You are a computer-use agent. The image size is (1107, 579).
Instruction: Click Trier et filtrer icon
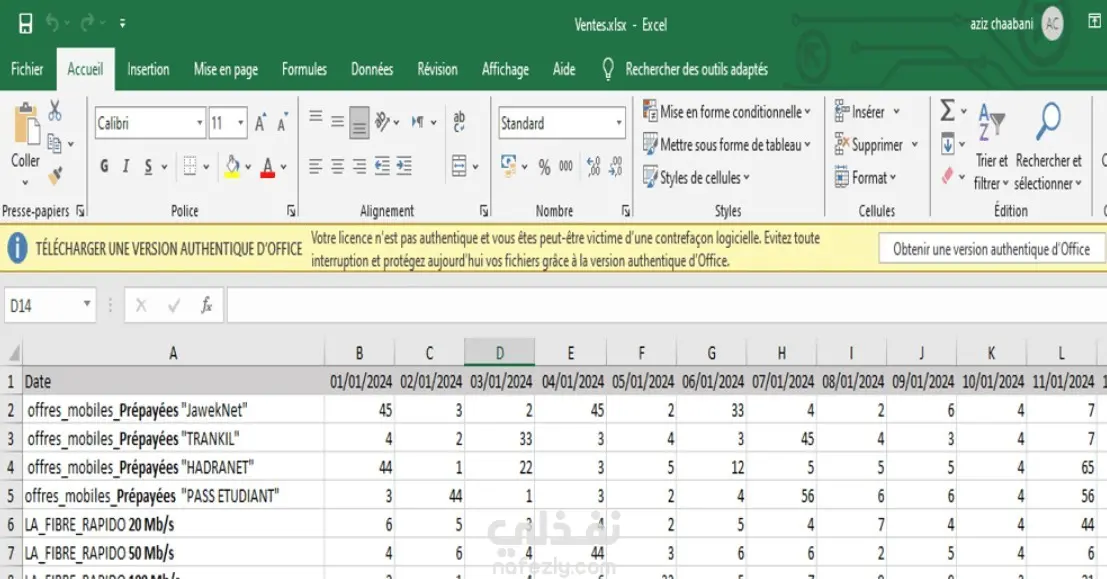(x=991, y=122)
